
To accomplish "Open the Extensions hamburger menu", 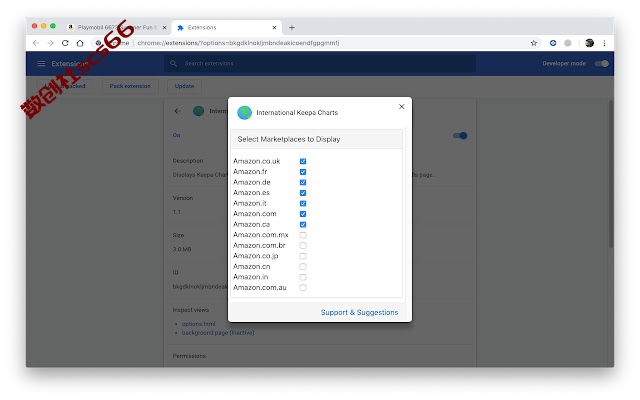I will (x=41, y=63).
